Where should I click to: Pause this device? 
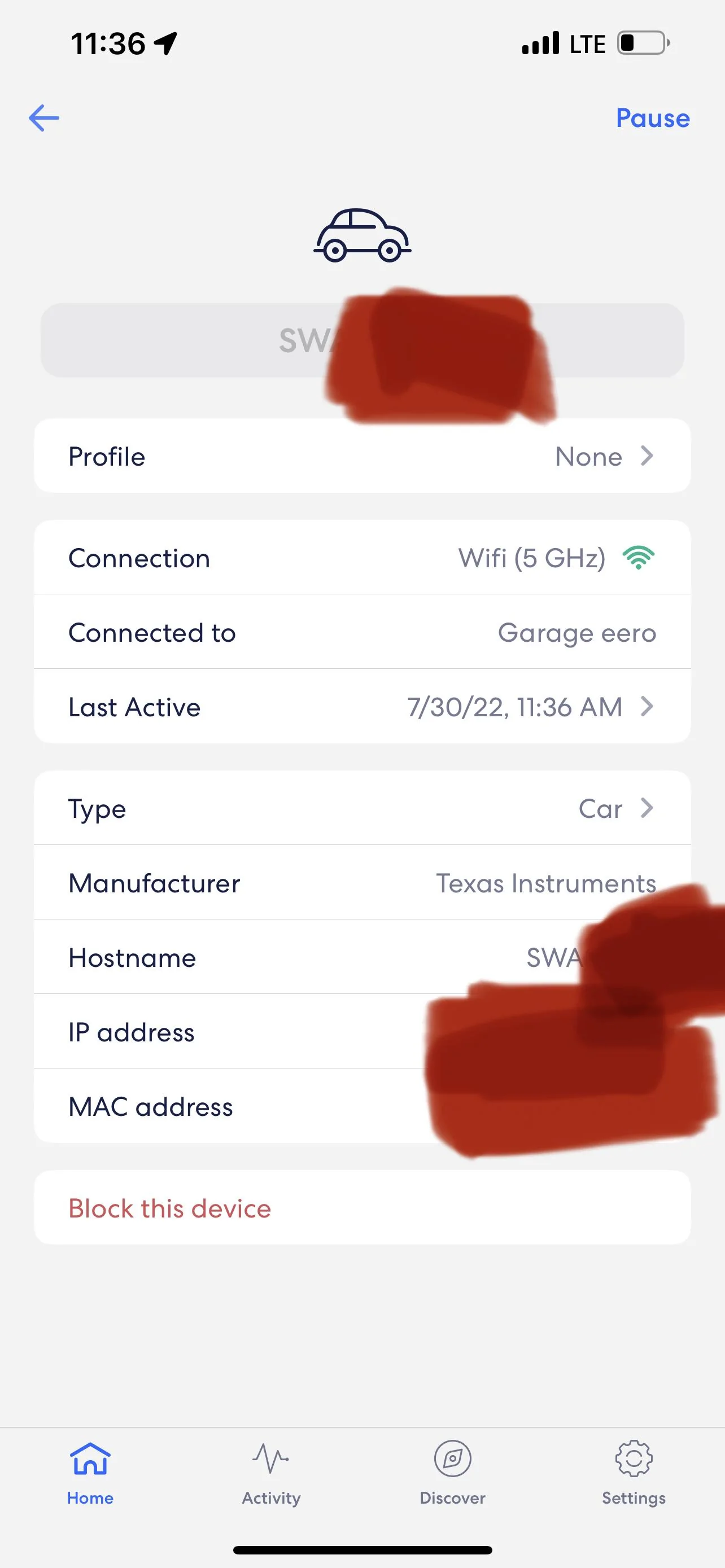coord(653,118)
